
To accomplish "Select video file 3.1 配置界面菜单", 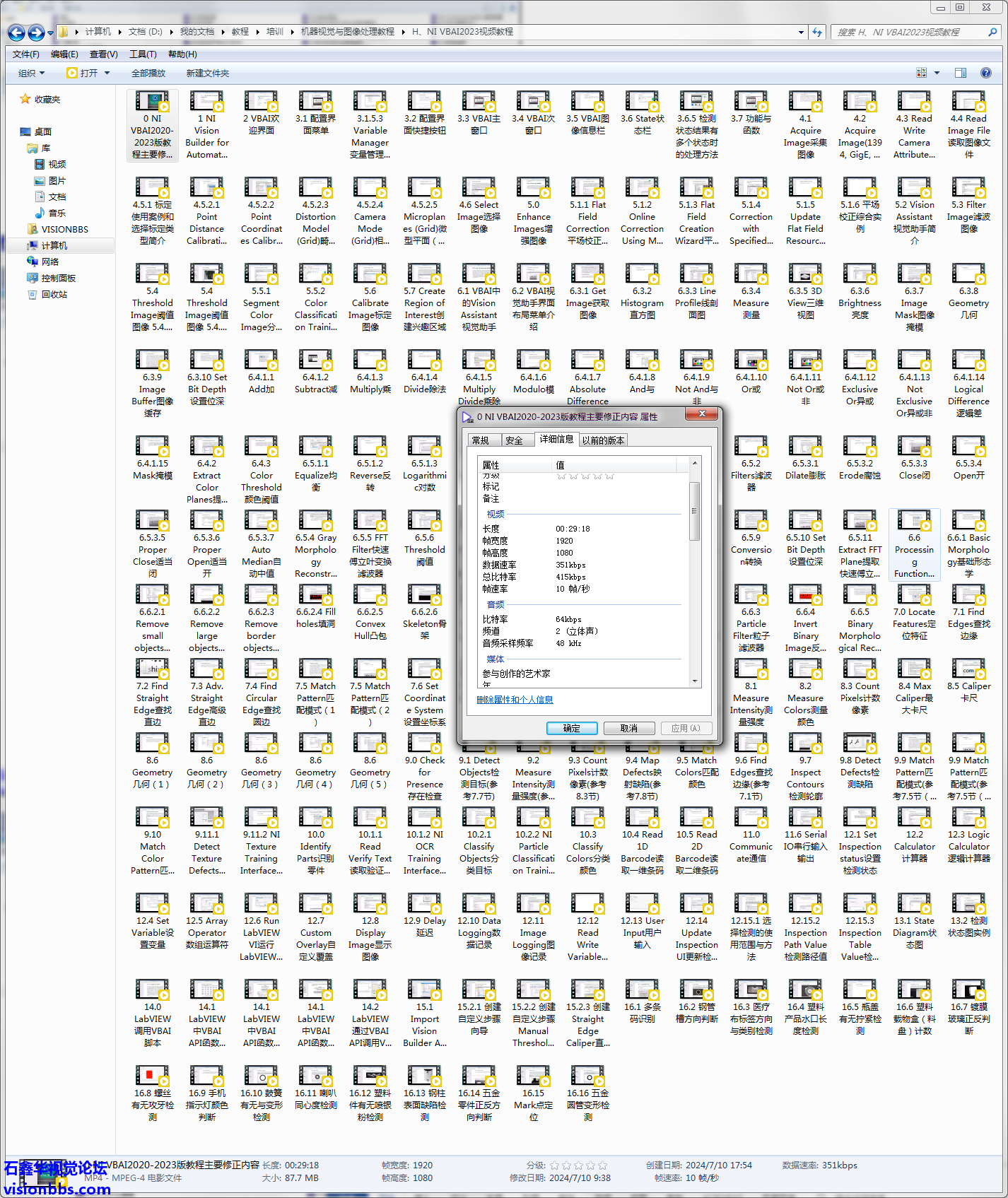I will pos(315,114).
